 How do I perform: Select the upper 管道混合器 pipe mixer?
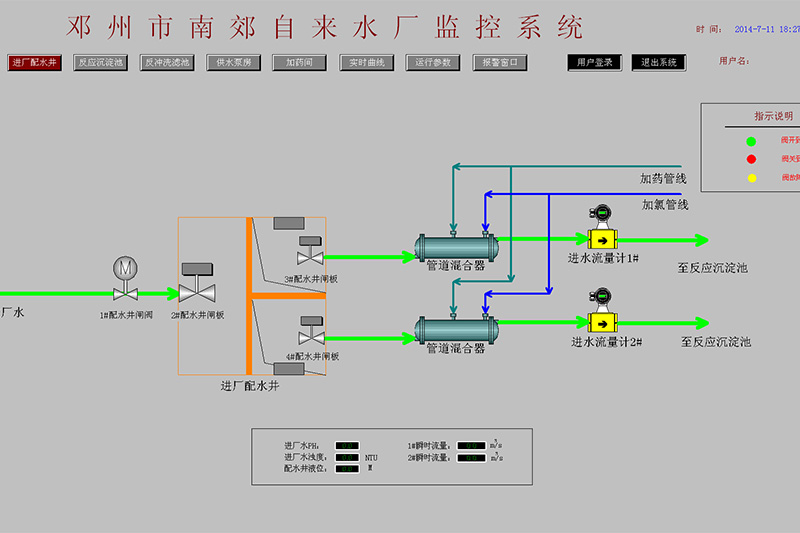coord(456,245)
